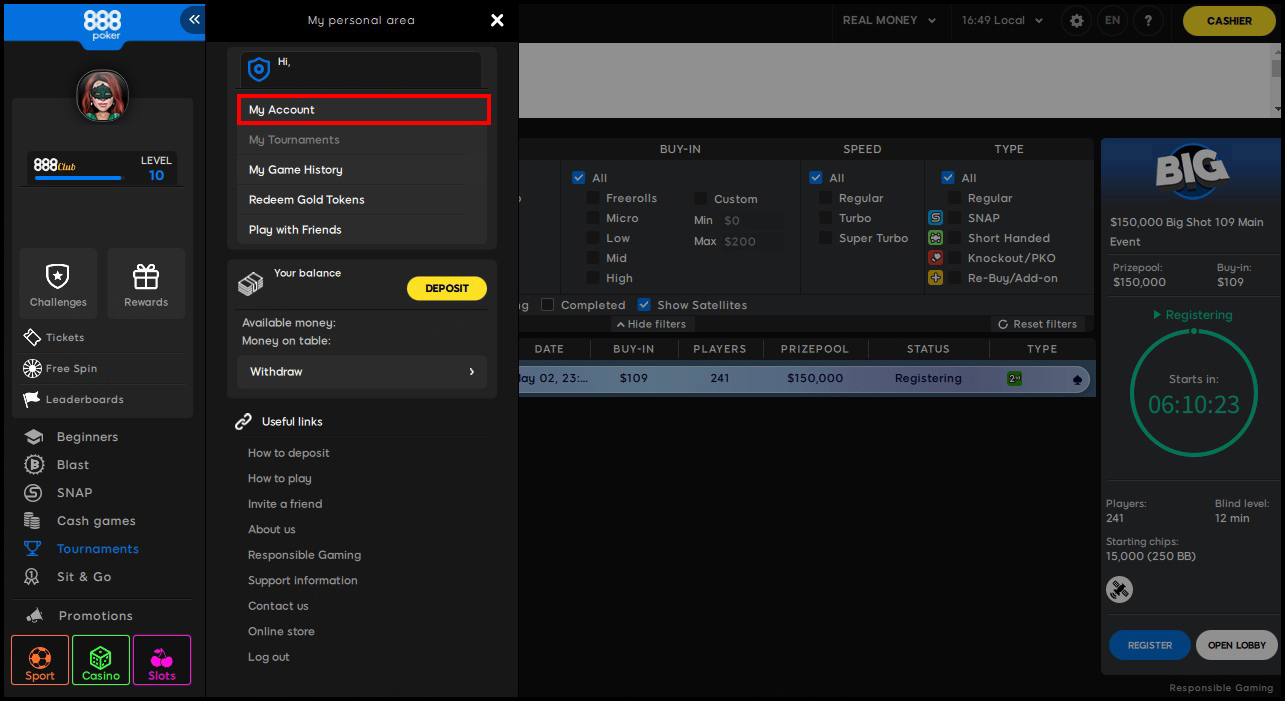Open Challenges shield icon tile

coord(58,283)
